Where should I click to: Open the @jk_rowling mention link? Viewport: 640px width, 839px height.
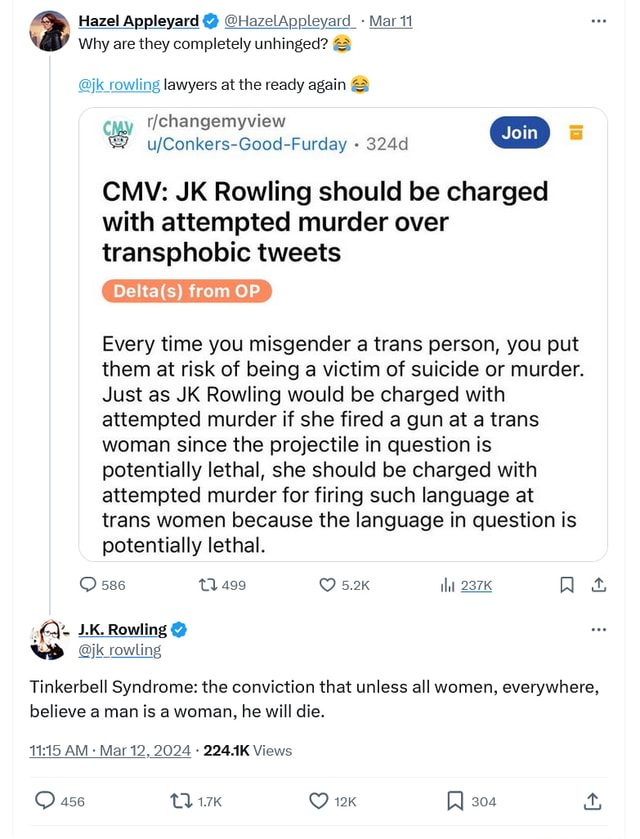118,85
